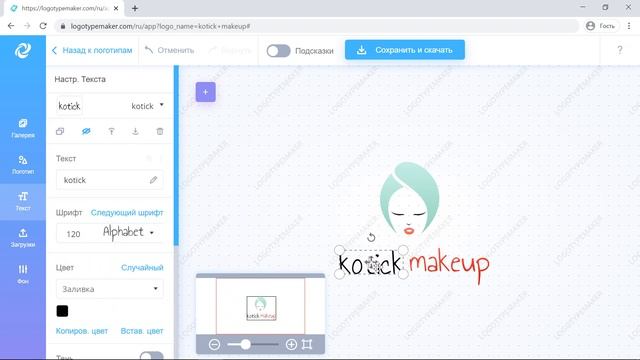Open the Uploads sidebar section

[x=23, y=238]
